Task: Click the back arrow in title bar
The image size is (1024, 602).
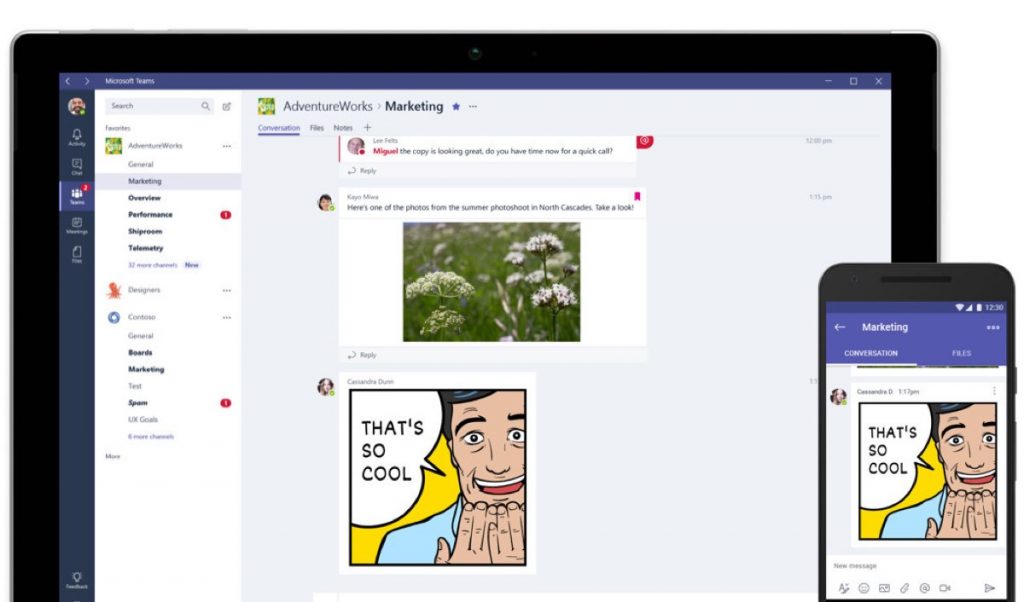Action: point(68,81)
